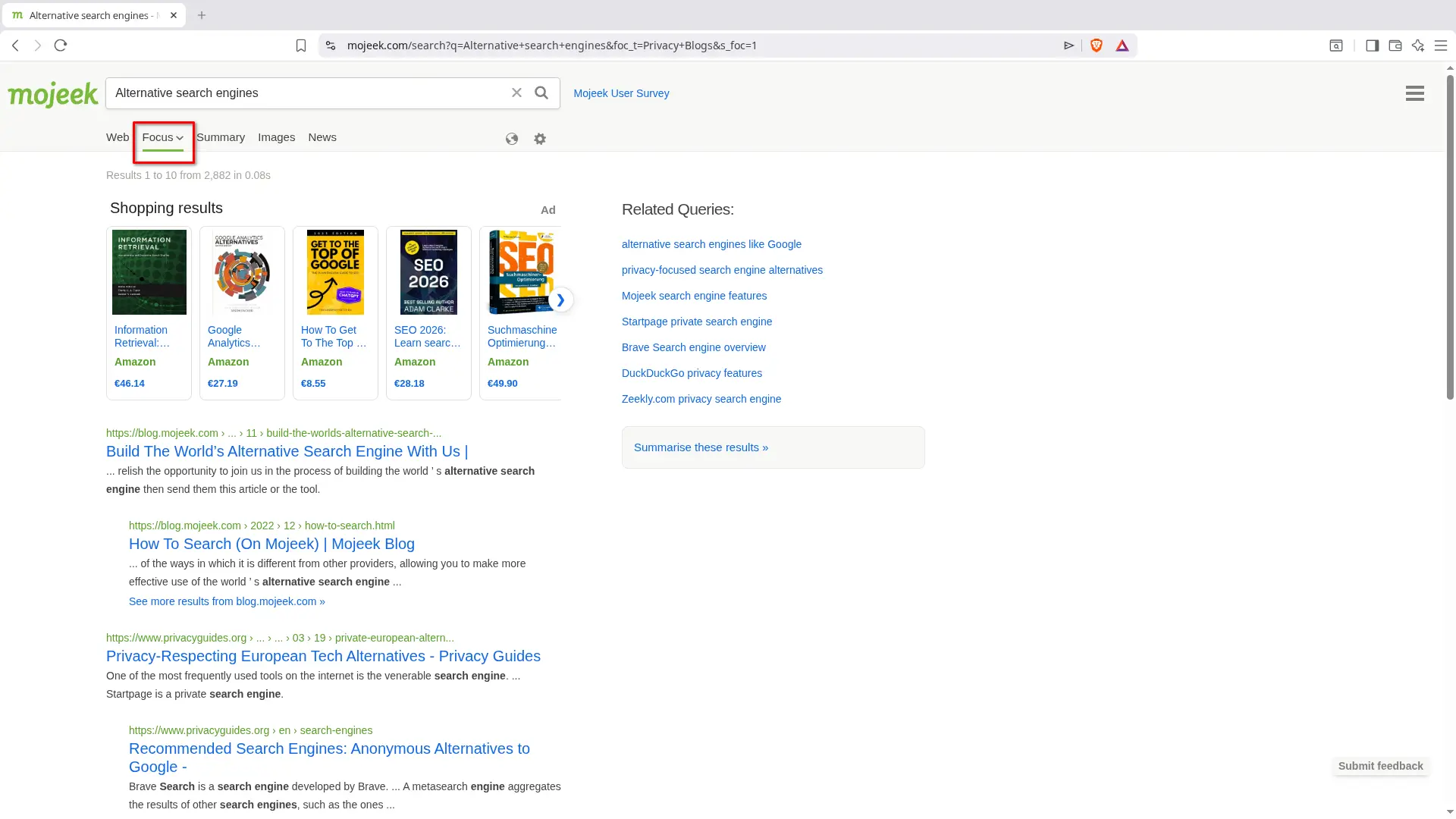The width and height of the screenshot is (1456, 819).
Task: Open 'How To Search (On Mojeek)' result
Action: pyautogui.click(x=271, y=544)
